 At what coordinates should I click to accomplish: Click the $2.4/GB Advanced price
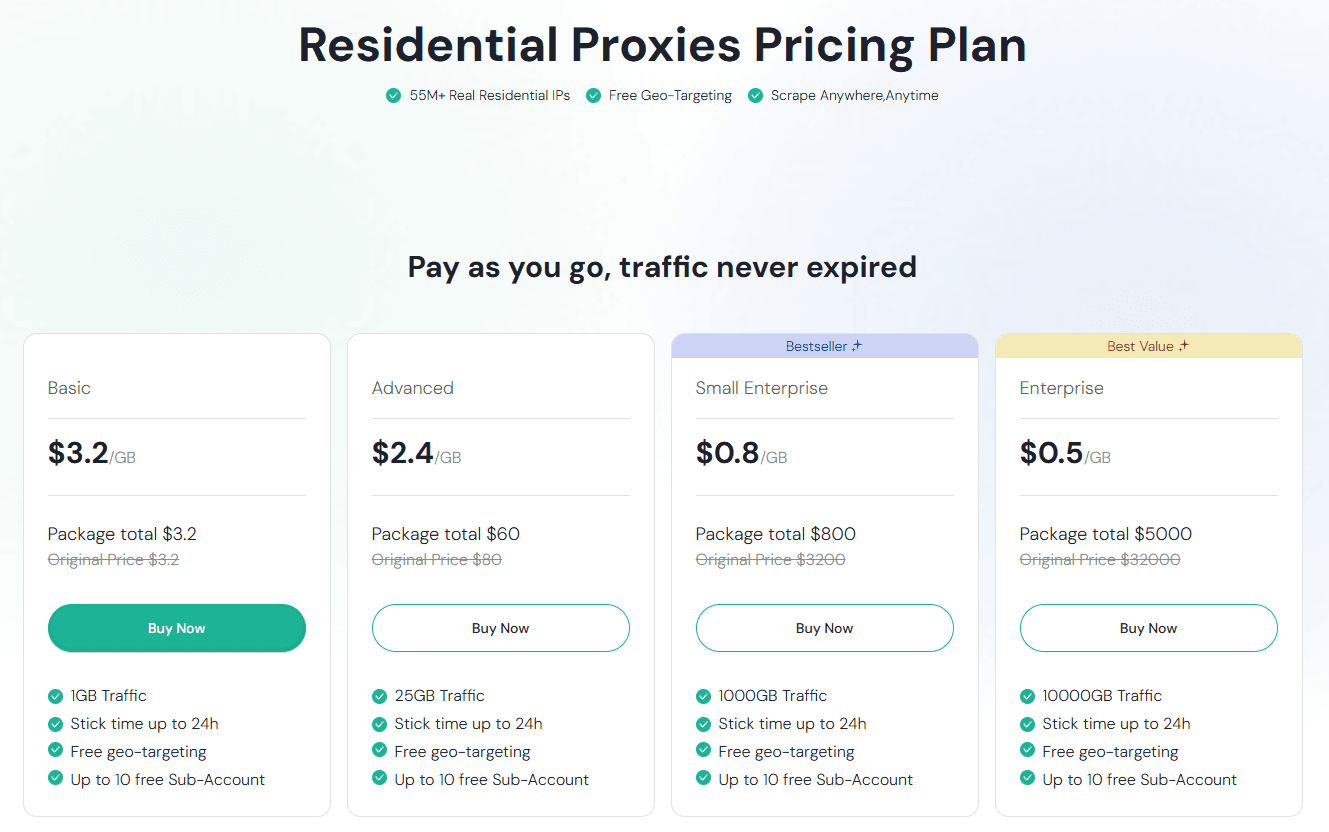pyautogui.click(x=416, y=454)
